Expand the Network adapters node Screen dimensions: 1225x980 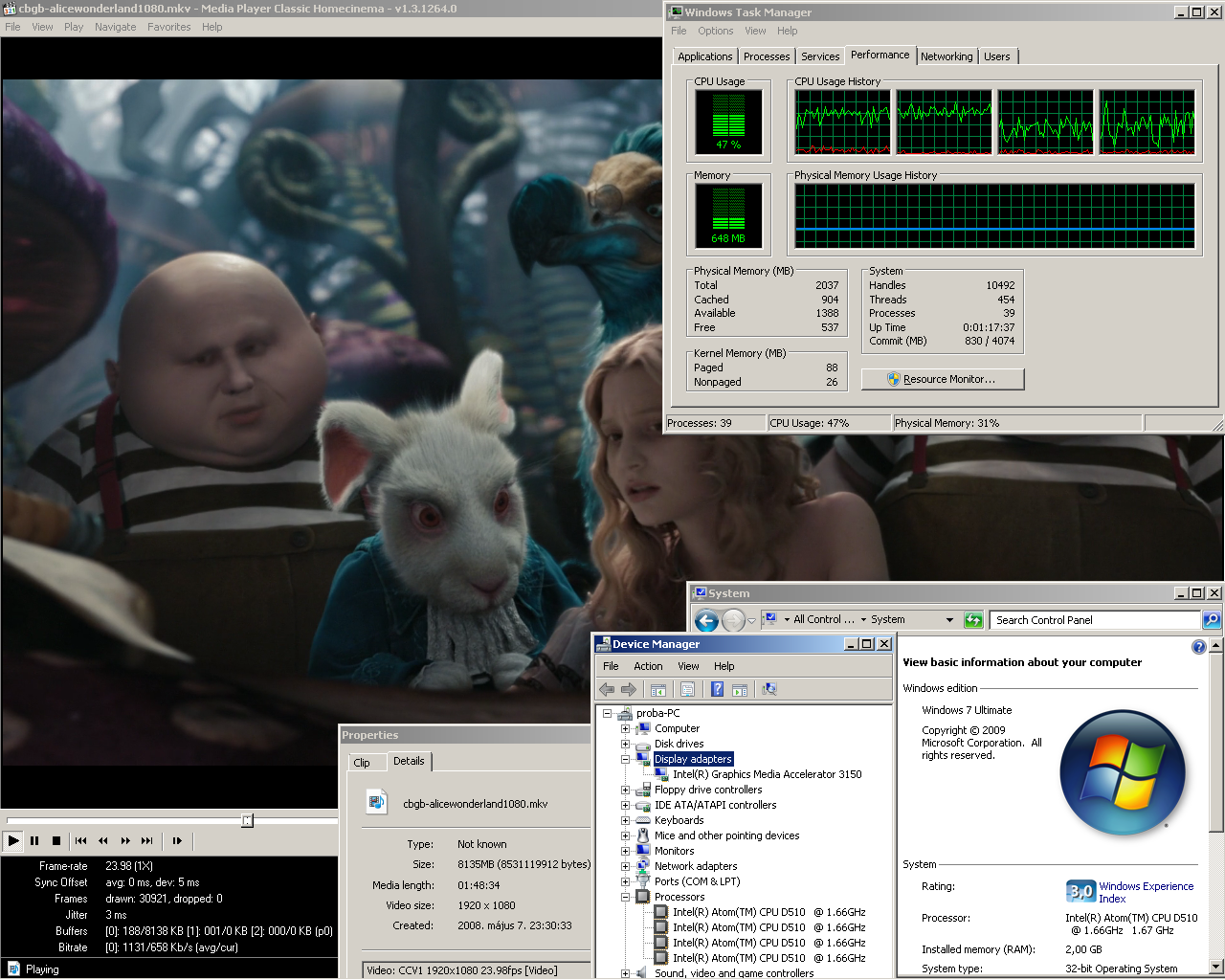pos(625,866)
